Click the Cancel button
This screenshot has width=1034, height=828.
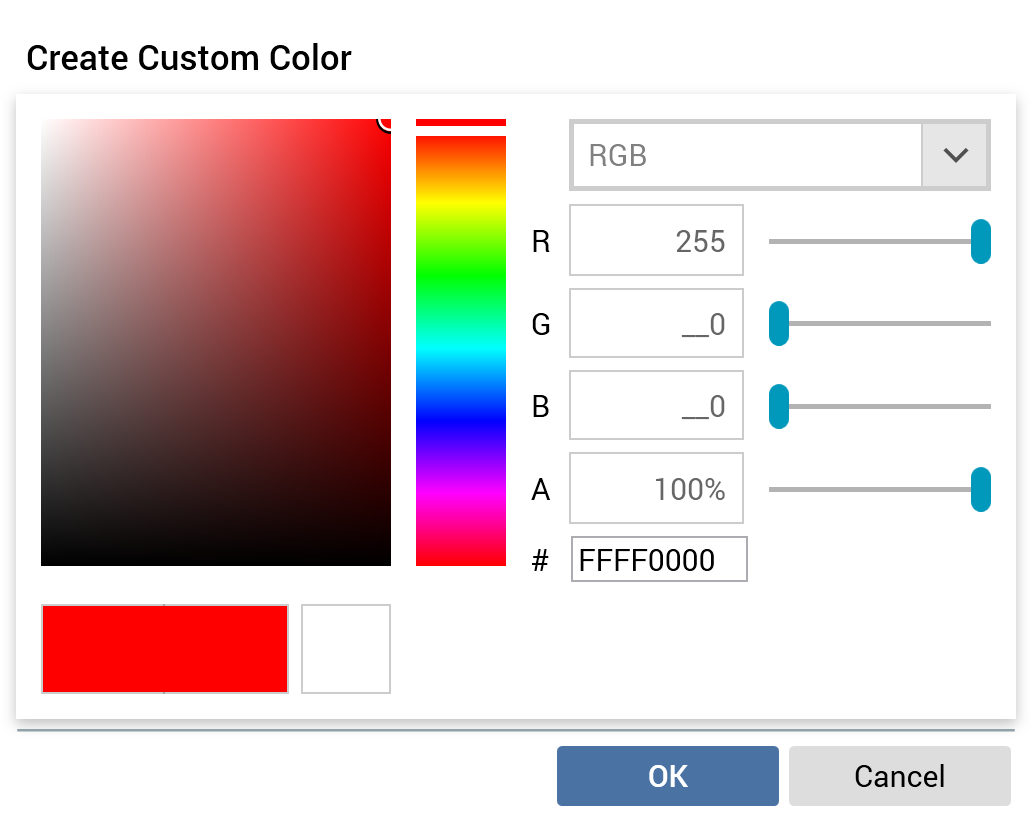[x=899, y=776]
